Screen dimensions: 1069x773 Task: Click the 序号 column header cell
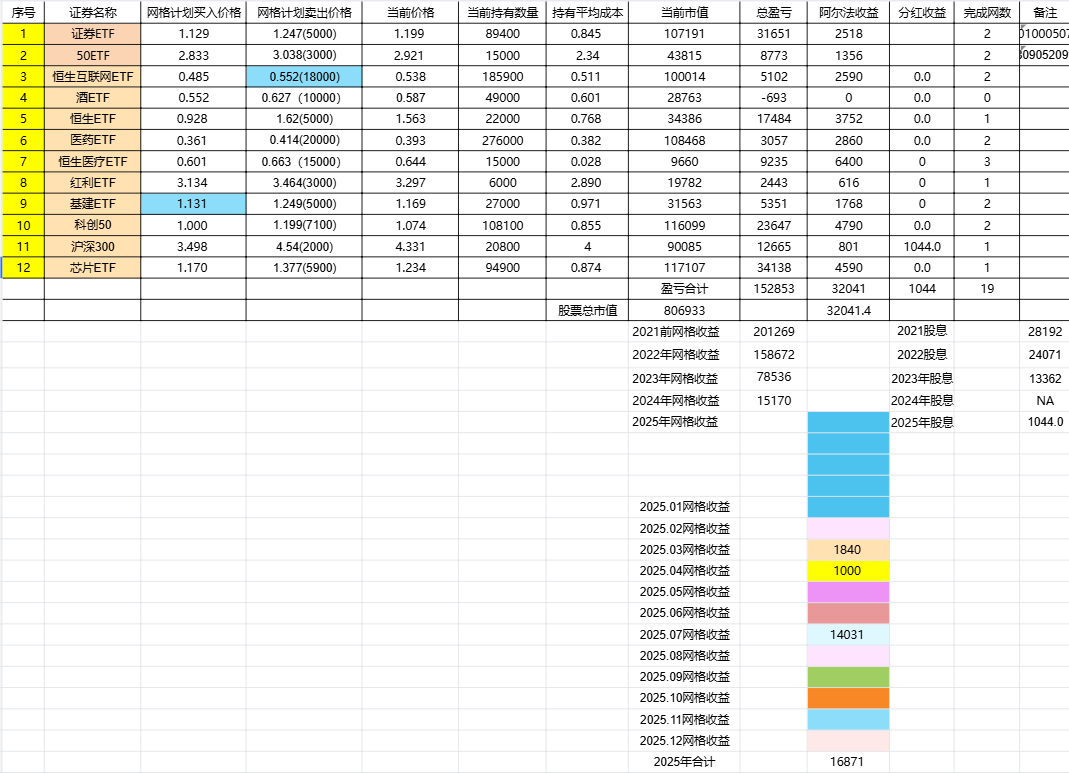(x=23, y=13)
